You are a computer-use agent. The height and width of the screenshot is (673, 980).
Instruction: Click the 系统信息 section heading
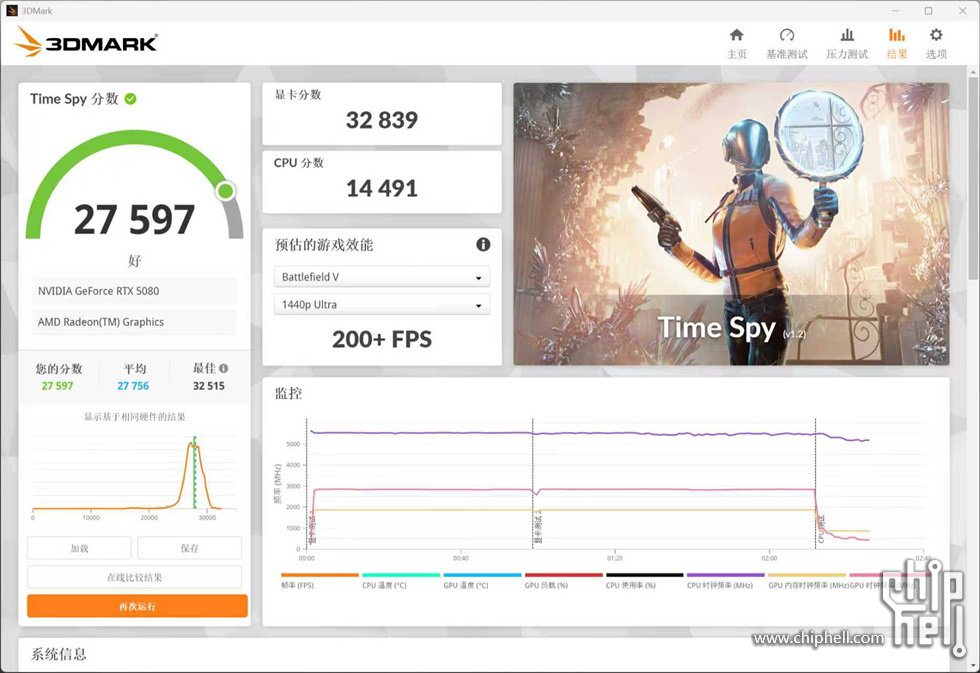[x=59, y=654]
